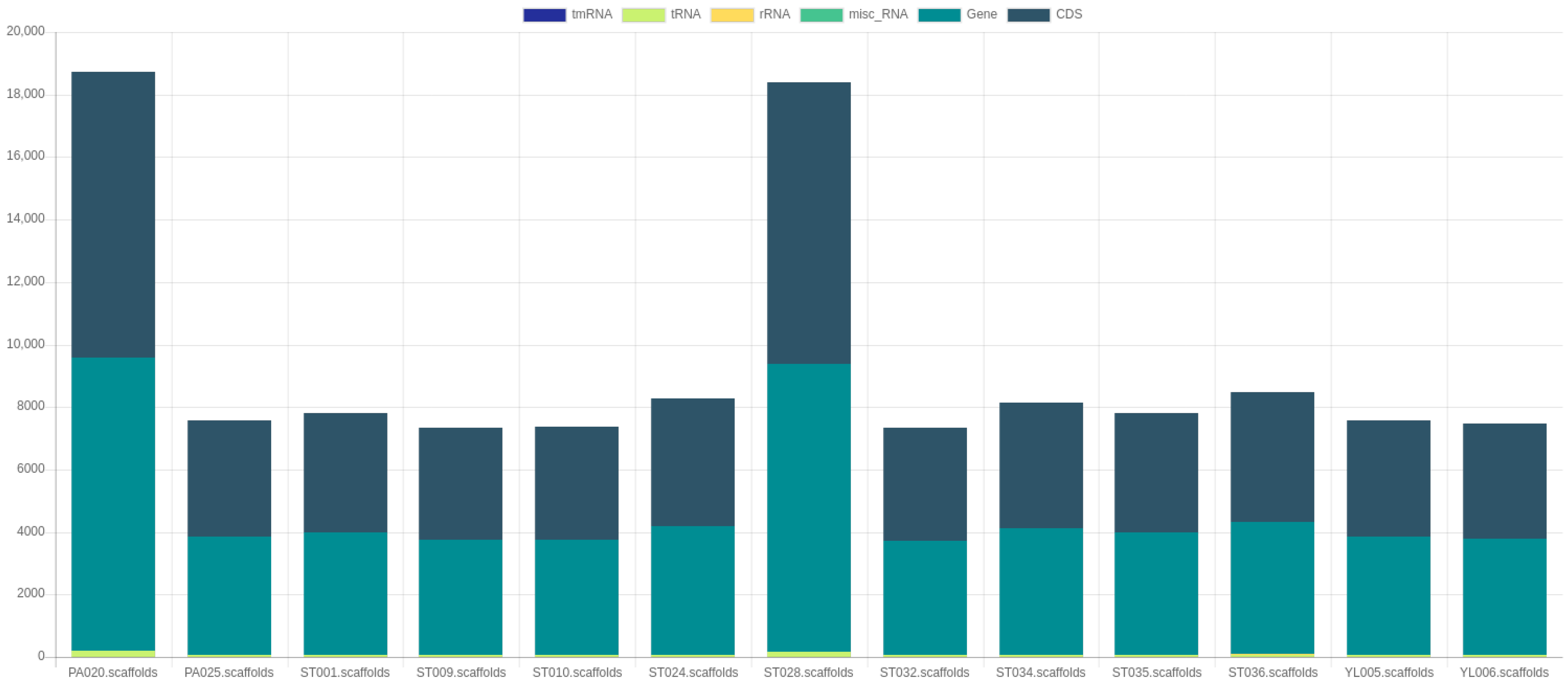Select the Gene portion of ST001.scaffolds bar

[x=345, y=593]
